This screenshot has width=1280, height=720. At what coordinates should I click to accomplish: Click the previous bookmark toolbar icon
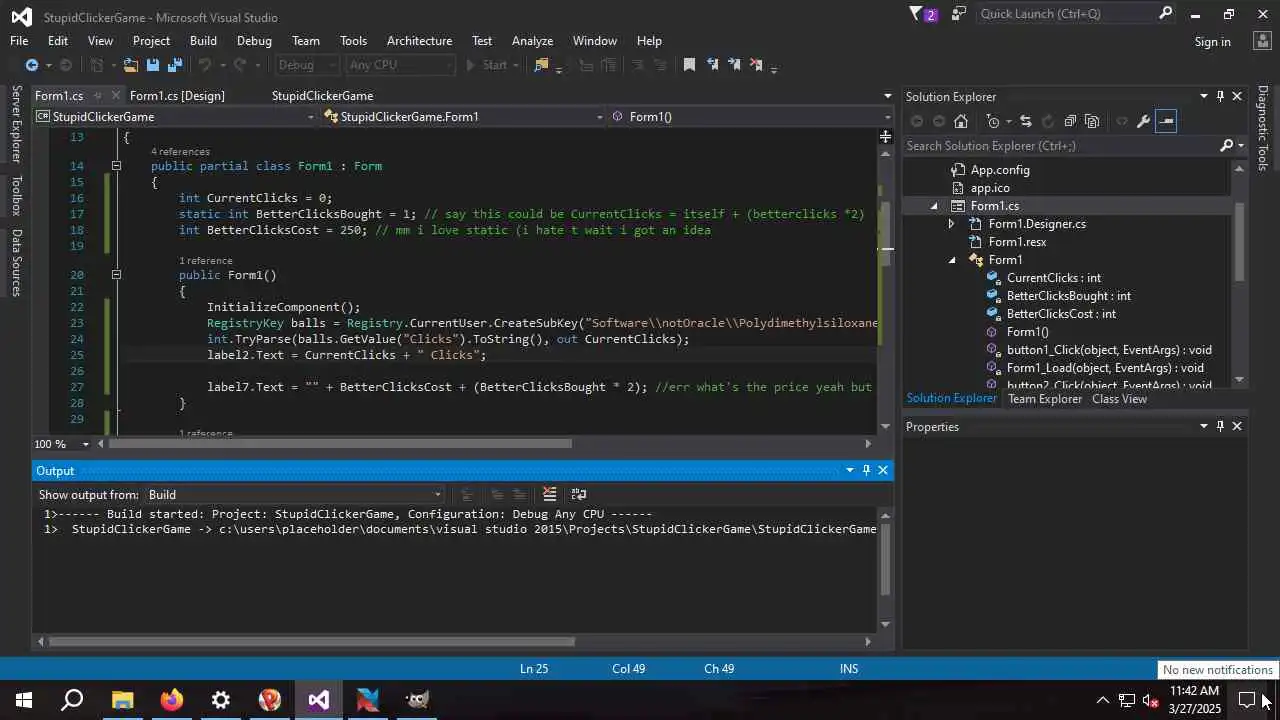pos(712,65)
